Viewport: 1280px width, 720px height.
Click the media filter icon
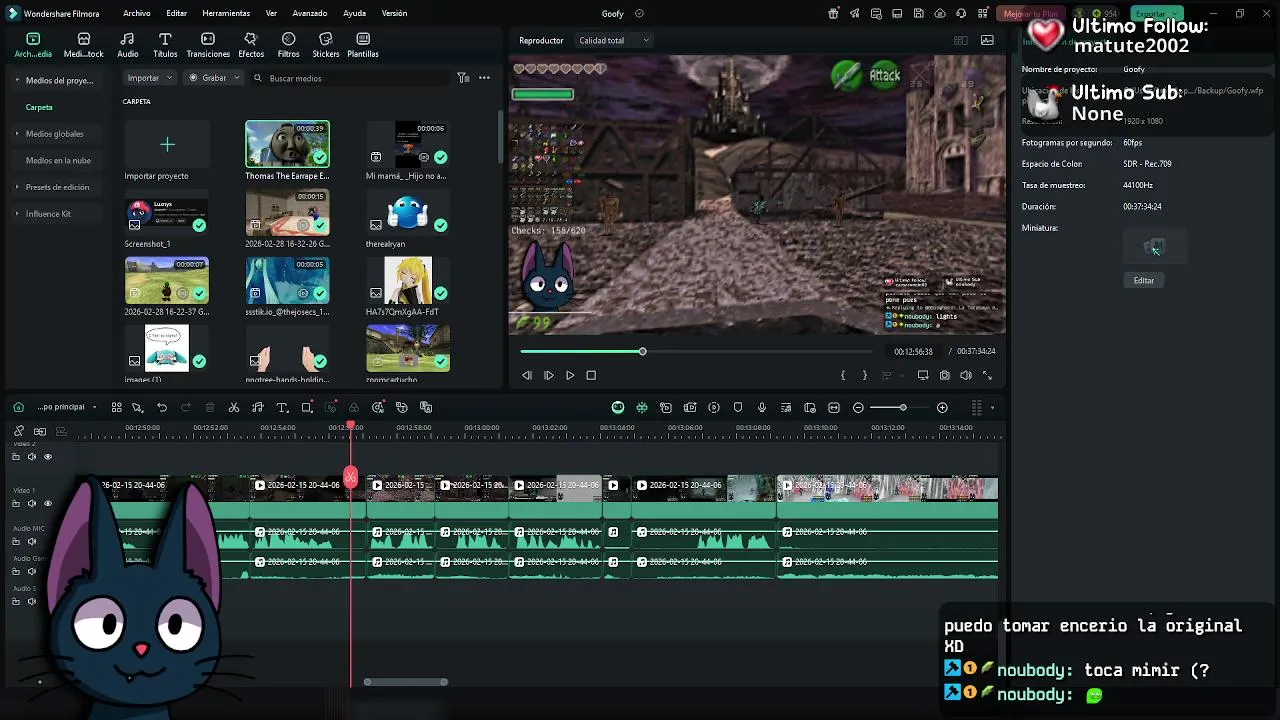tap(463, 78)
